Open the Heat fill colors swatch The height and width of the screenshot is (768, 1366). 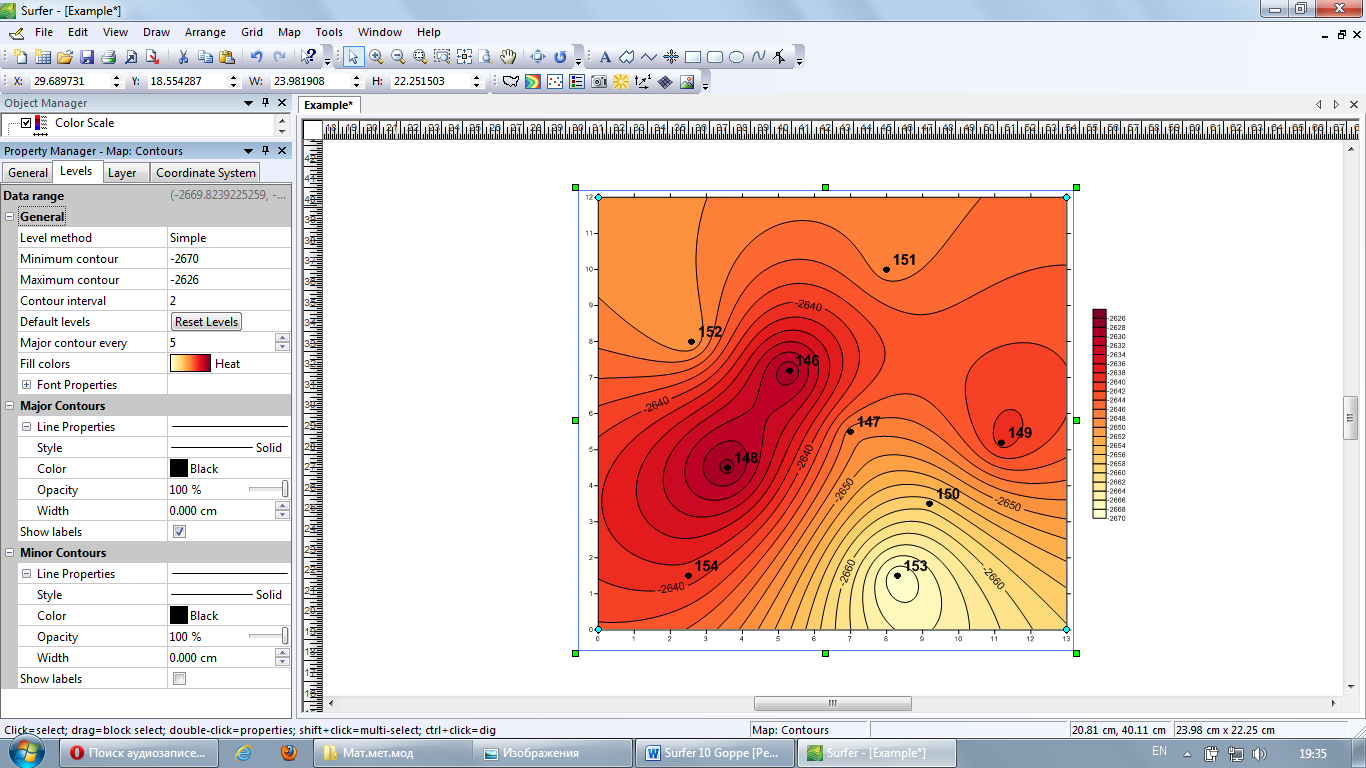tap(190, 364)
